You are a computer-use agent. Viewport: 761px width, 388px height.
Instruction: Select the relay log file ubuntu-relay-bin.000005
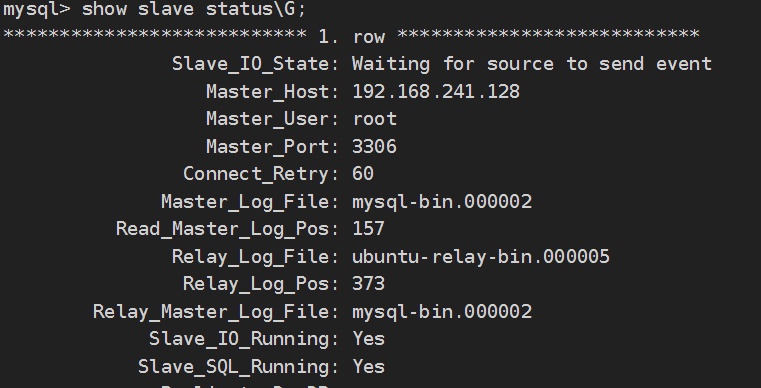[x=481, y=256]
